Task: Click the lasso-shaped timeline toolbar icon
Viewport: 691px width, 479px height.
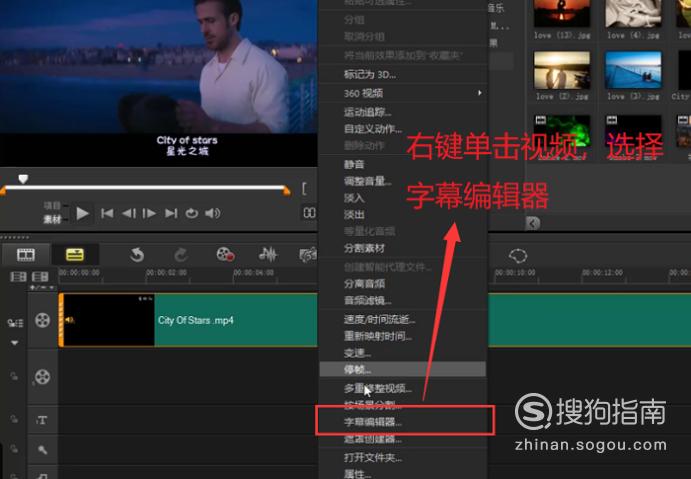Action: click(518, 256)
